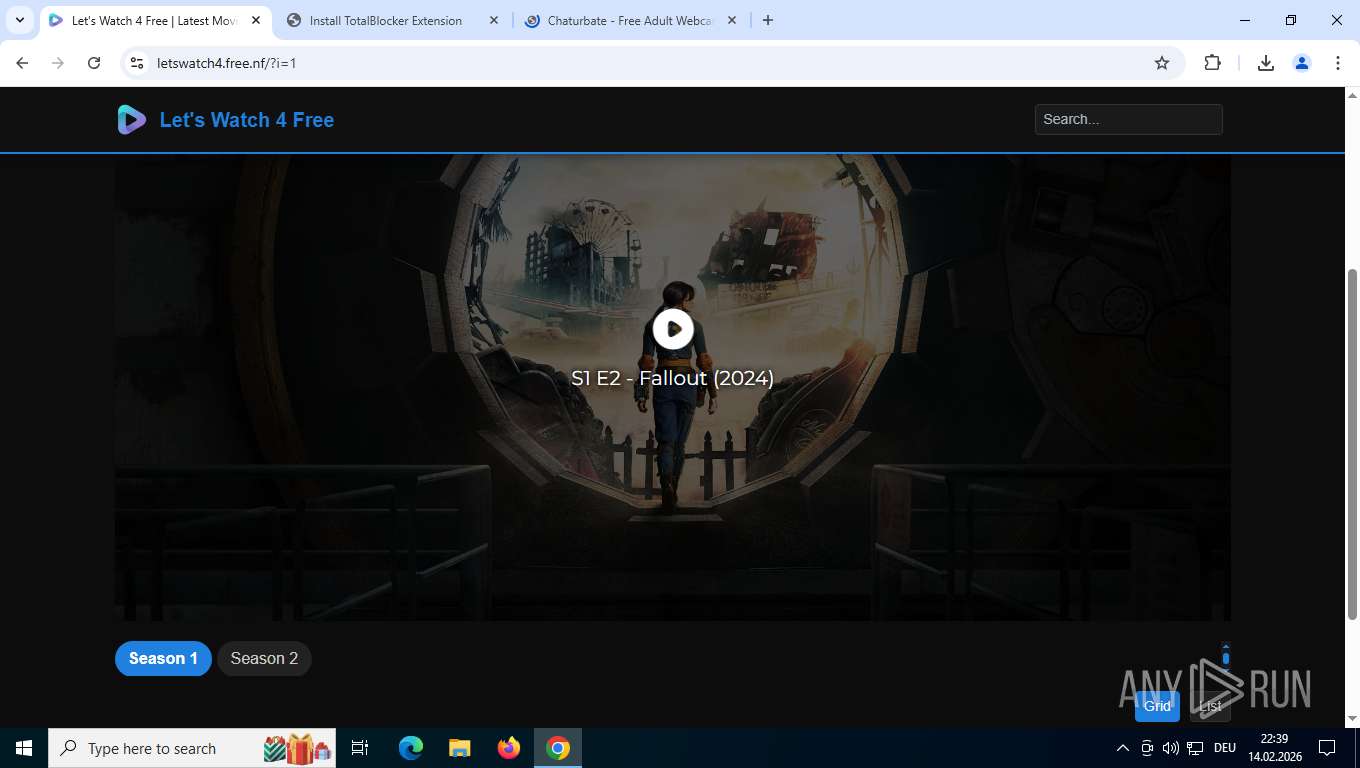Click the S1 E2 - Fallout (2024) title
This screenshot has height=768, width=1360.
pyautogui.click(x=672, y=378)
